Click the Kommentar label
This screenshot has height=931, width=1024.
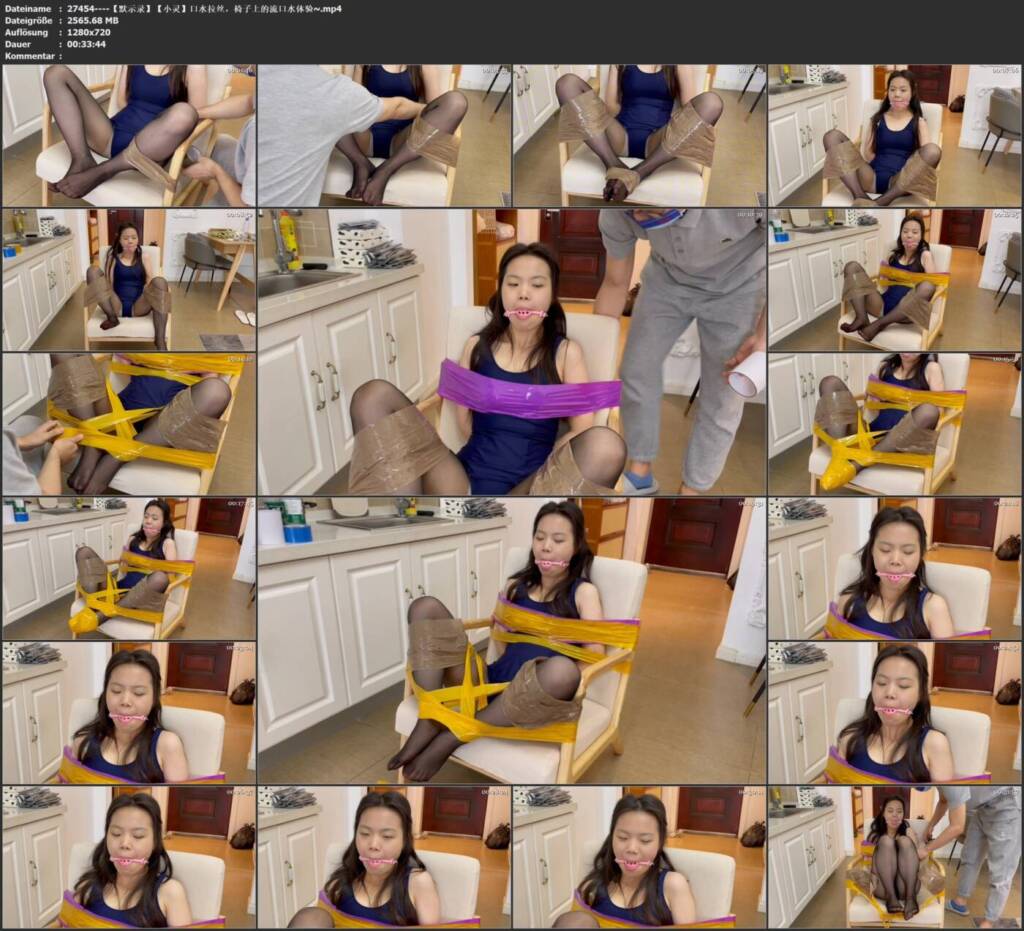[x=30, y=55]
